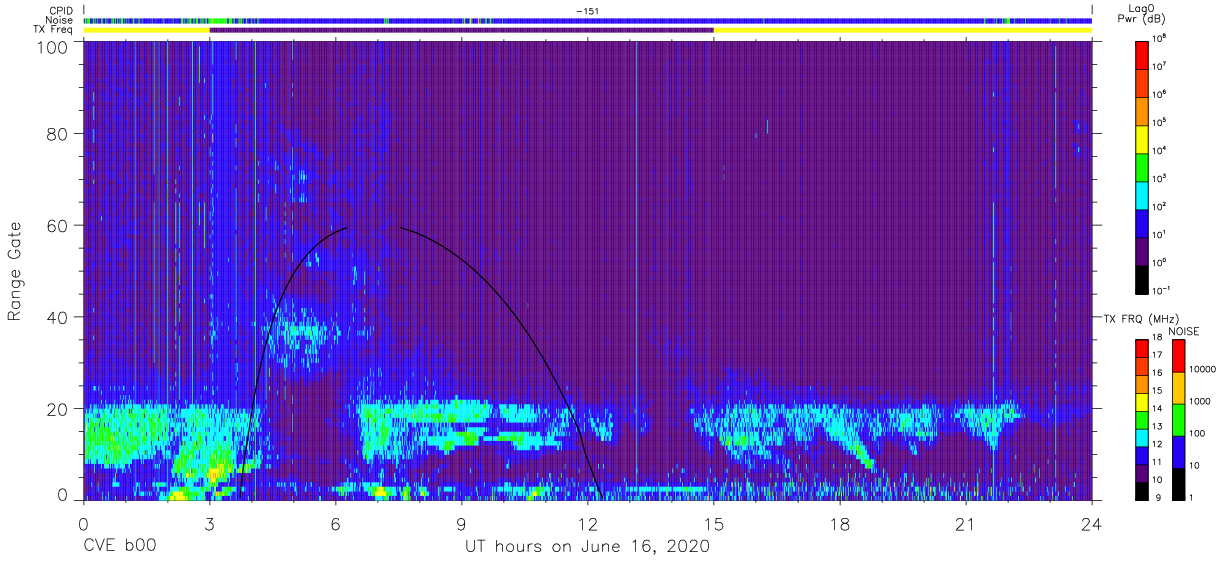Select the purple 10-11 MHz TX FRQ swatch
Viewport: 1228px width, 567px height.
click(1142, 473)
